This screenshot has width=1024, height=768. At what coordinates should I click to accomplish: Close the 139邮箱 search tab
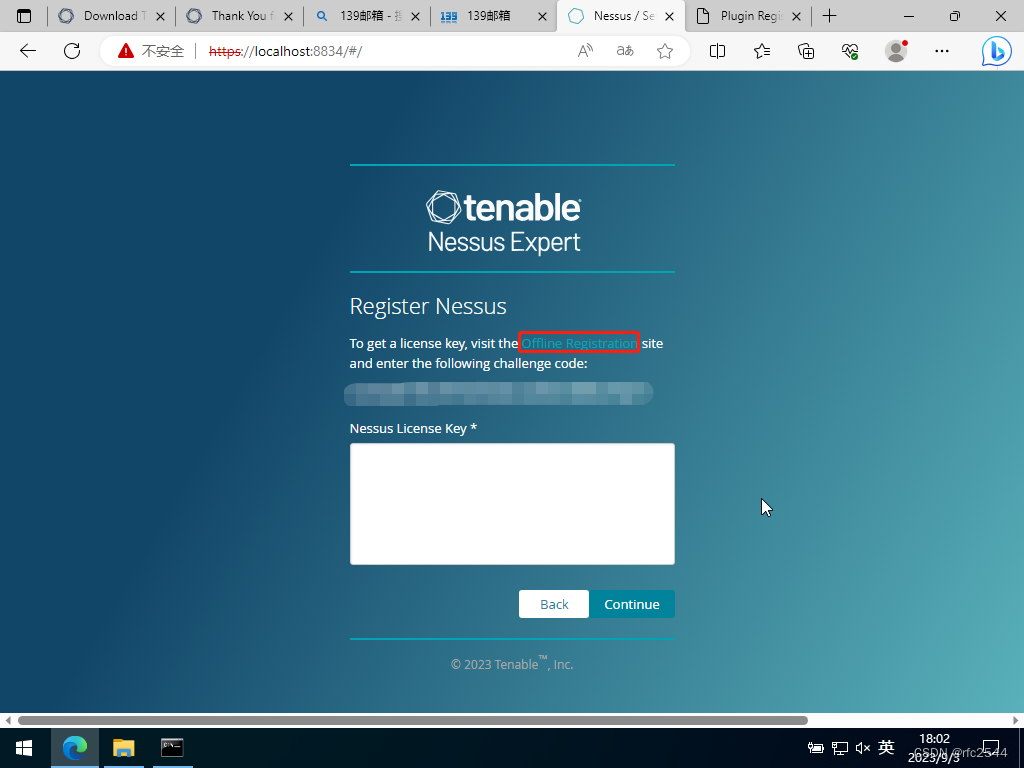(x=415, y=16)
